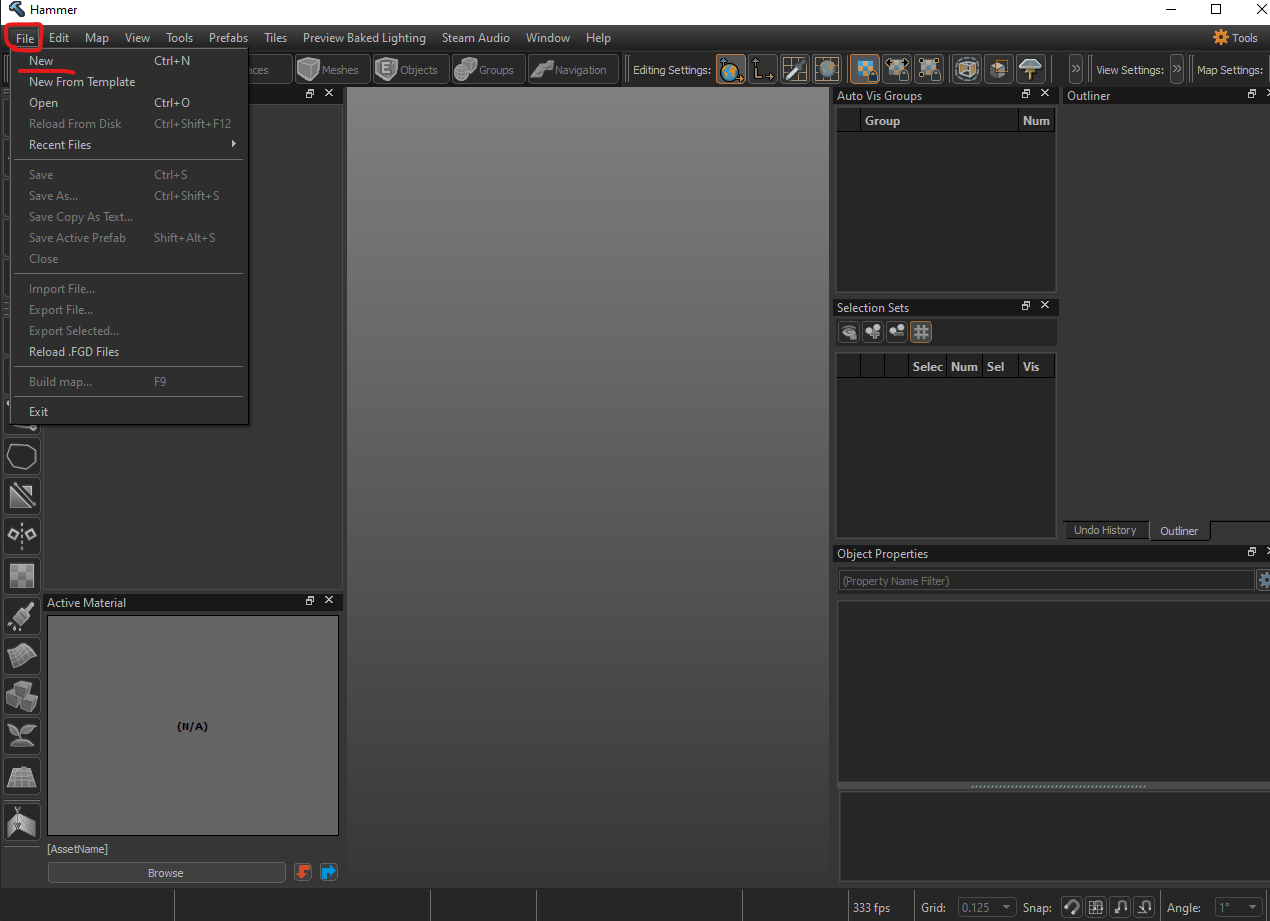Open the settings gear in Object Properties
This screenshot has height=921, width=1270.
pos(1264,580)
